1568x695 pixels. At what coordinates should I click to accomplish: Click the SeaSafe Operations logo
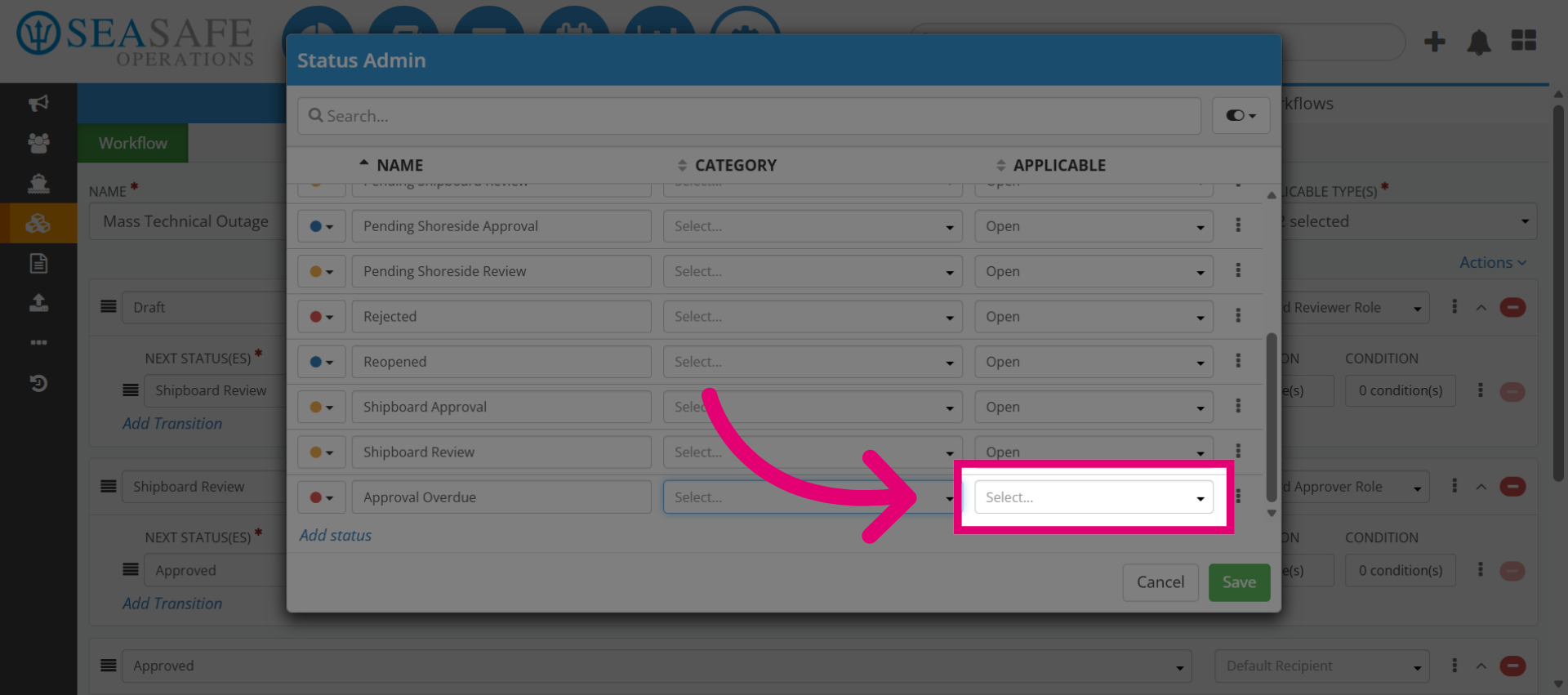pyautogui.click(x=136, y=39)
